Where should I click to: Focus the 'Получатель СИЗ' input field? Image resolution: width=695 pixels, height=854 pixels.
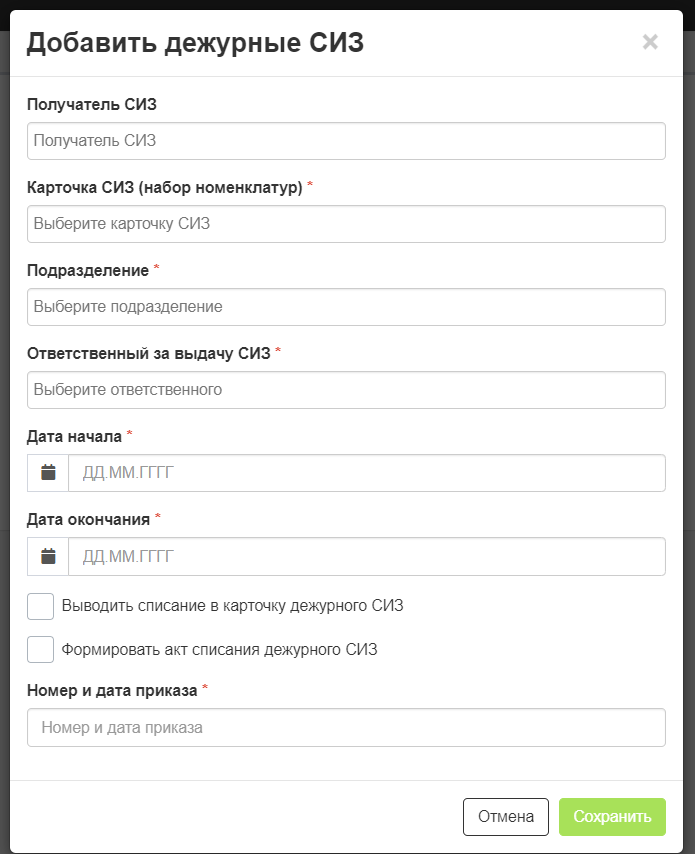(x=346, y=141)
